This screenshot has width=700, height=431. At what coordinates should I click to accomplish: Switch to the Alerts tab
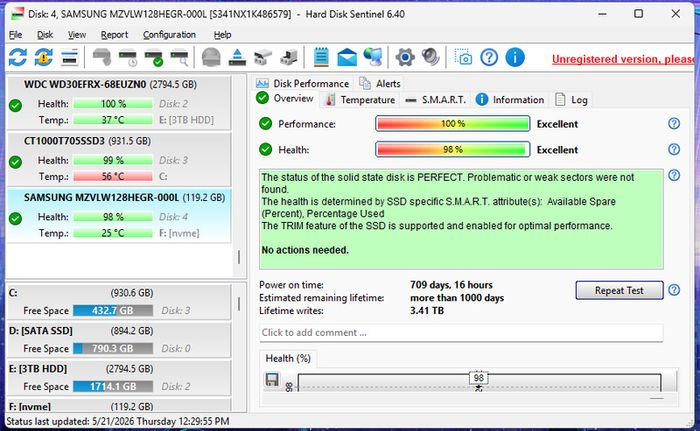(379, 84)
